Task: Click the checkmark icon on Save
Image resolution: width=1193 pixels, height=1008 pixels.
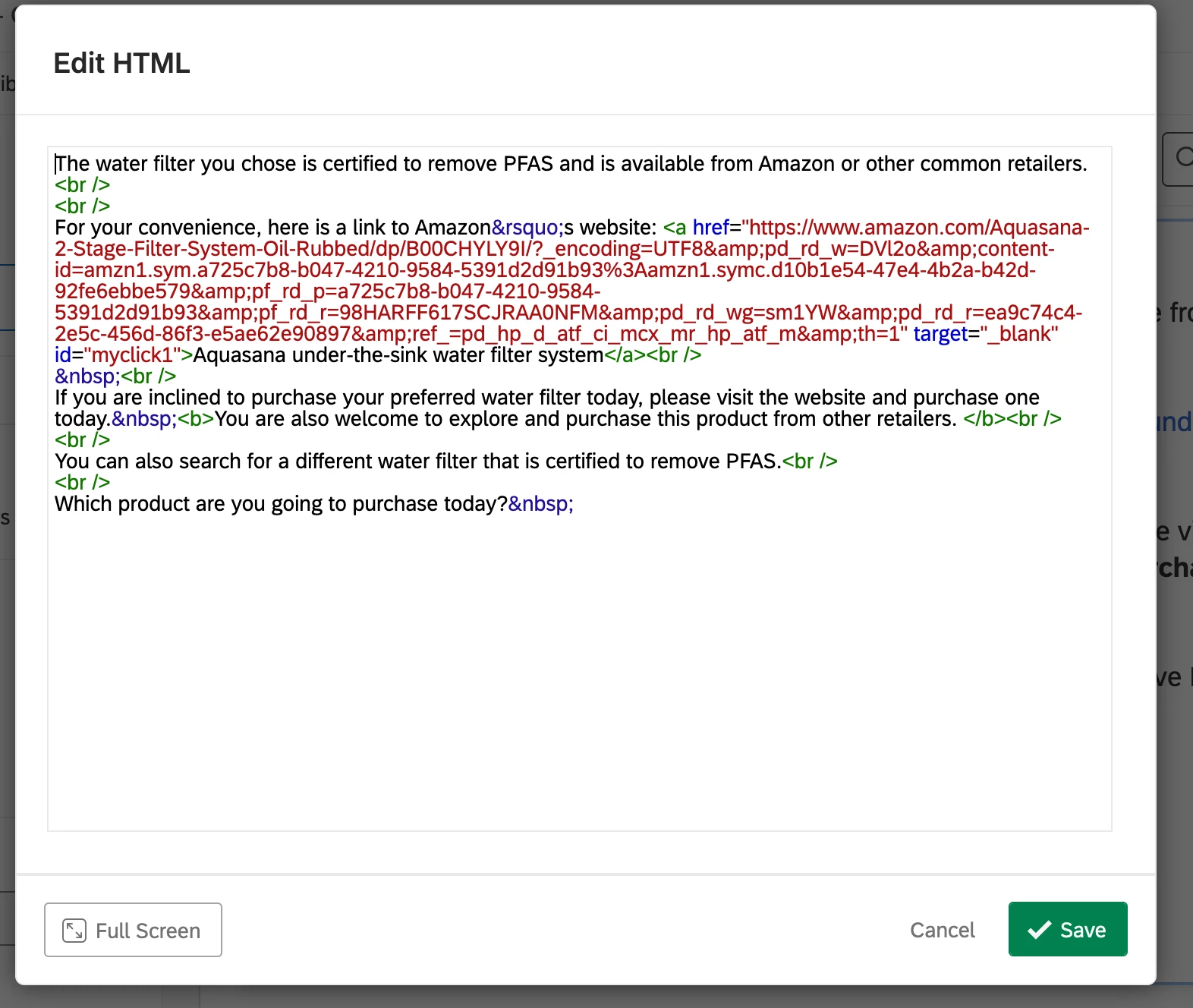Action: [x=1039, y=930]
